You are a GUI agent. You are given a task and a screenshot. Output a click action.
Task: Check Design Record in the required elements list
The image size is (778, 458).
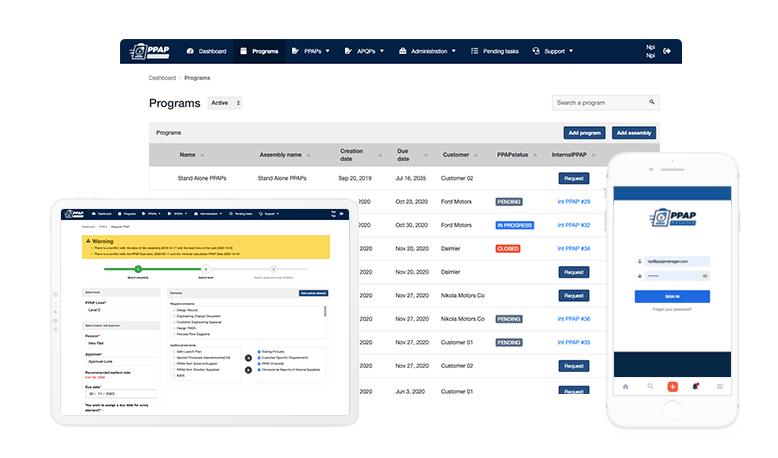point(174,310)
